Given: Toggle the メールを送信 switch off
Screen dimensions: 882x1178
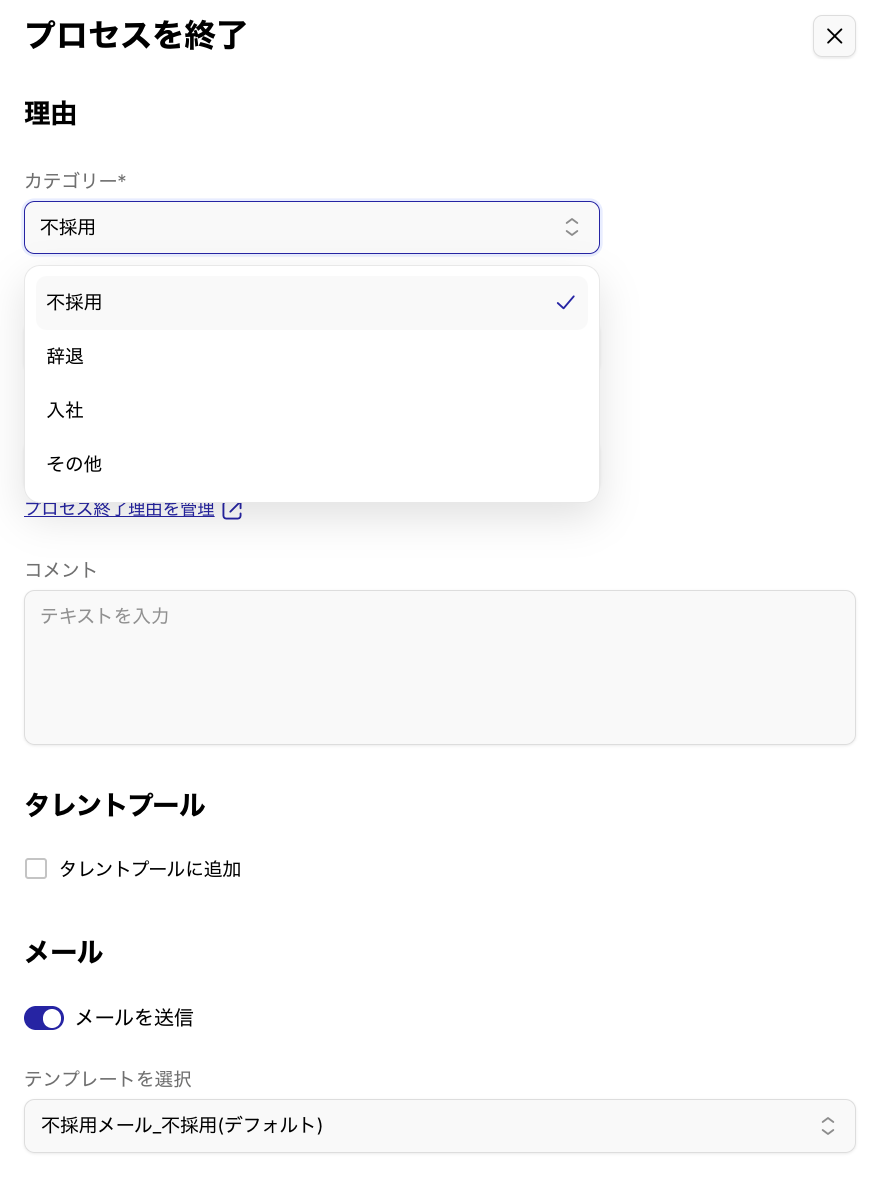Looking at the screenshot, I should (x=44, y=1018).
